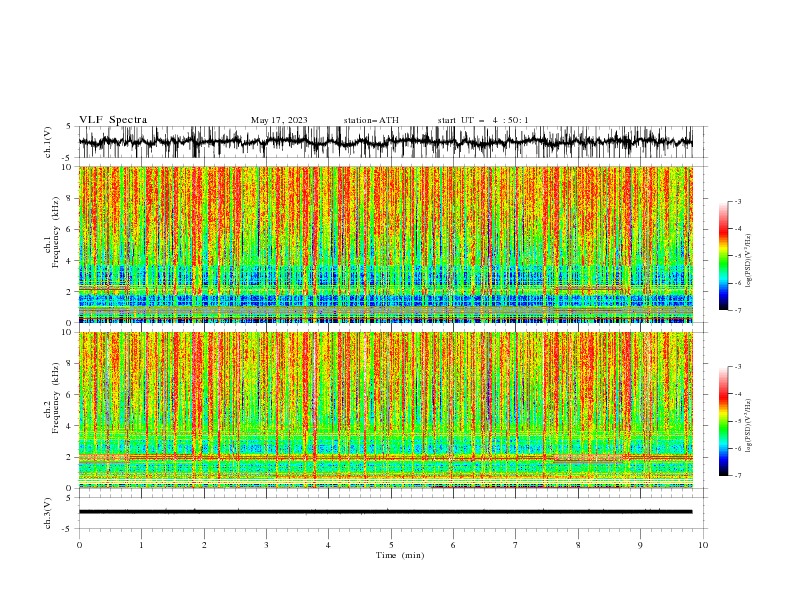This screenshot has width=792, height=612.
Task: Click the ch.1 voltage waveform trace
Action: point(385,142)
